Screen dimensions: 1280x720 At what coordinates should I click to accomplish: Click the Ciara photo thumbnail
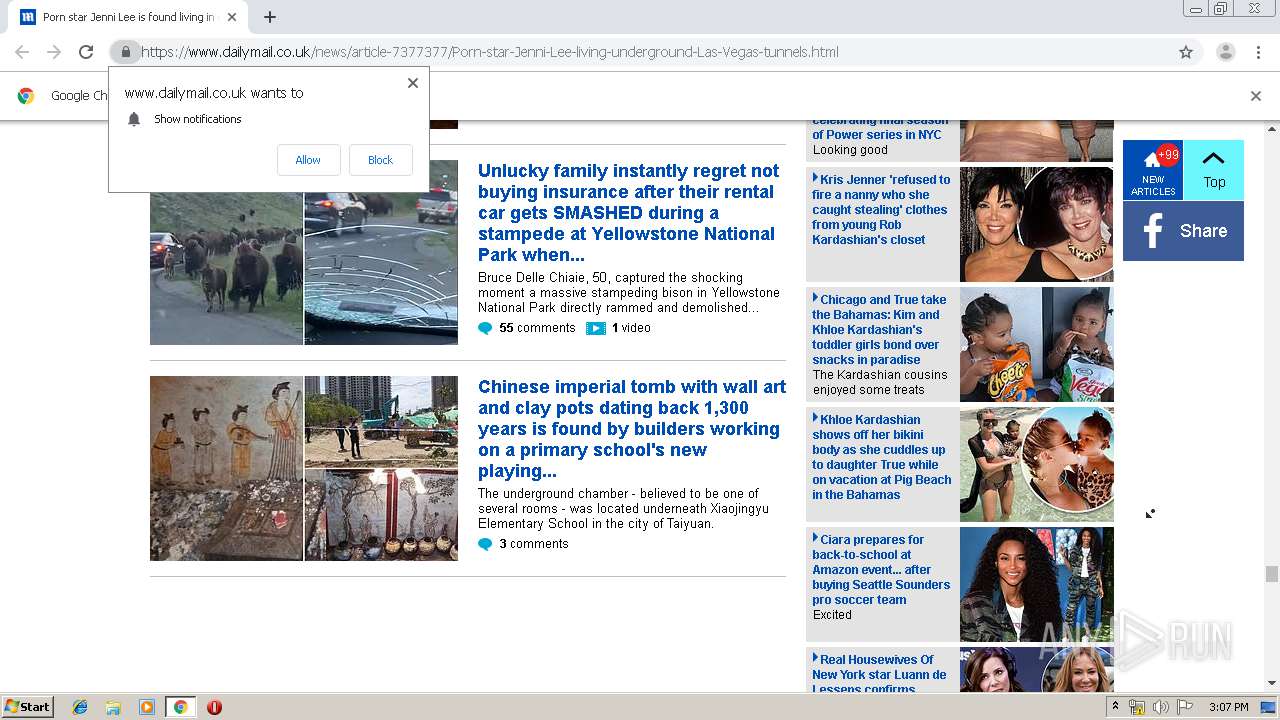(1037, 584)
